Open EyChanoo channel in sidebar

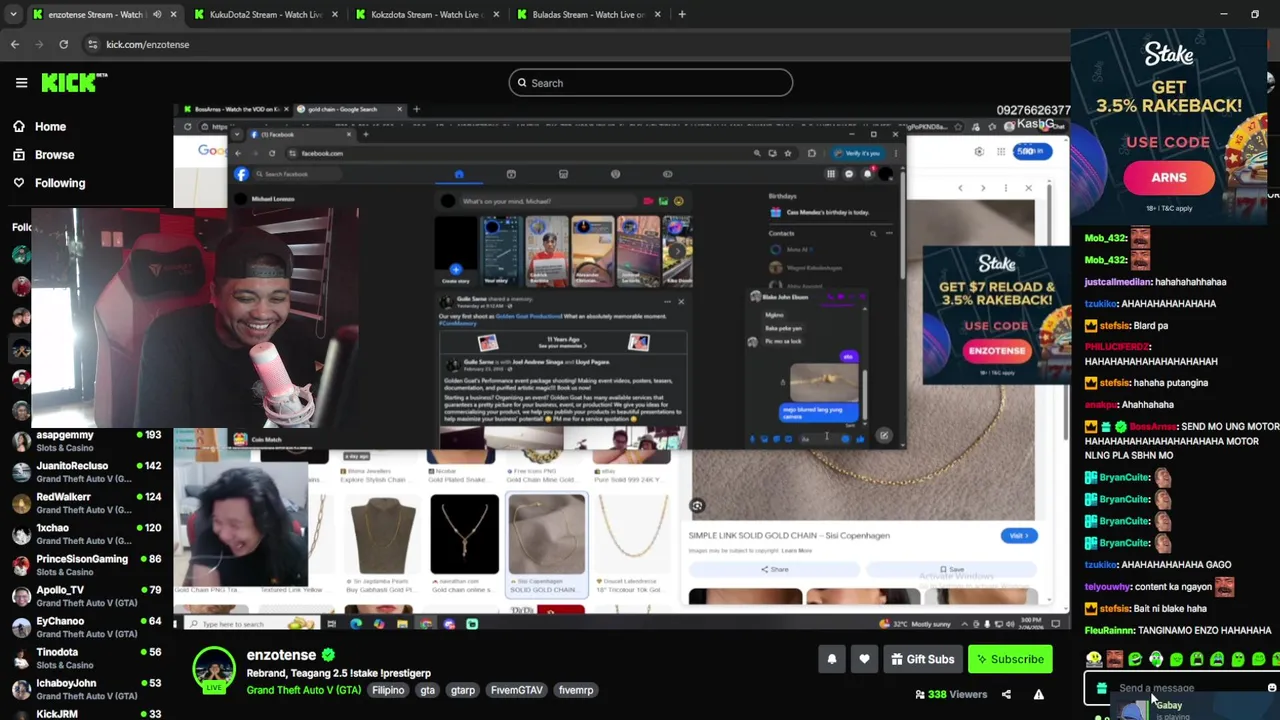[x=86, y=627]
